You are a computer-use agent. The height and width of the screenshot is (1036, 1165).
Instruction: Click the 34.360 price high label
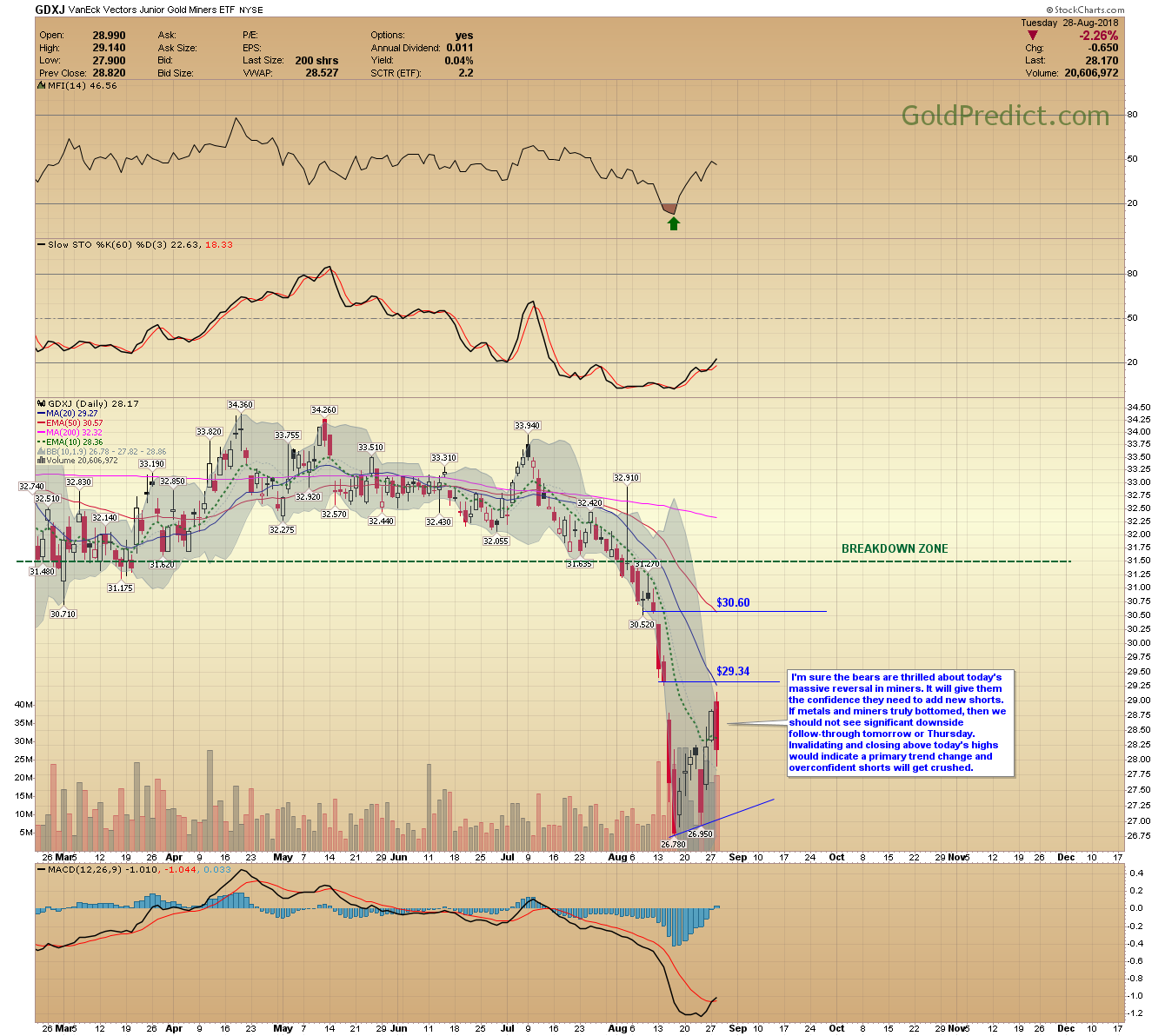240,404
